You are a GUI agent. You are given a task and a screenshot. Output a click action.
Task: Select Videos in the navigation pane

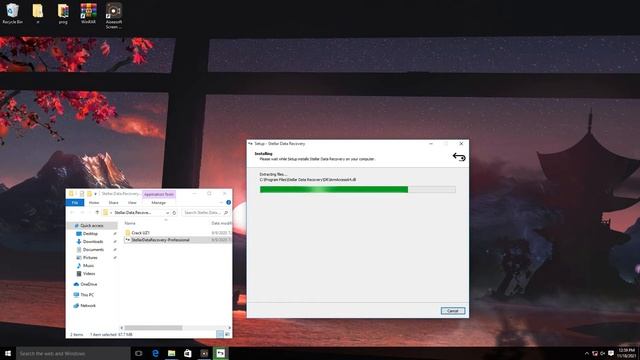click(x=89, y=273)
